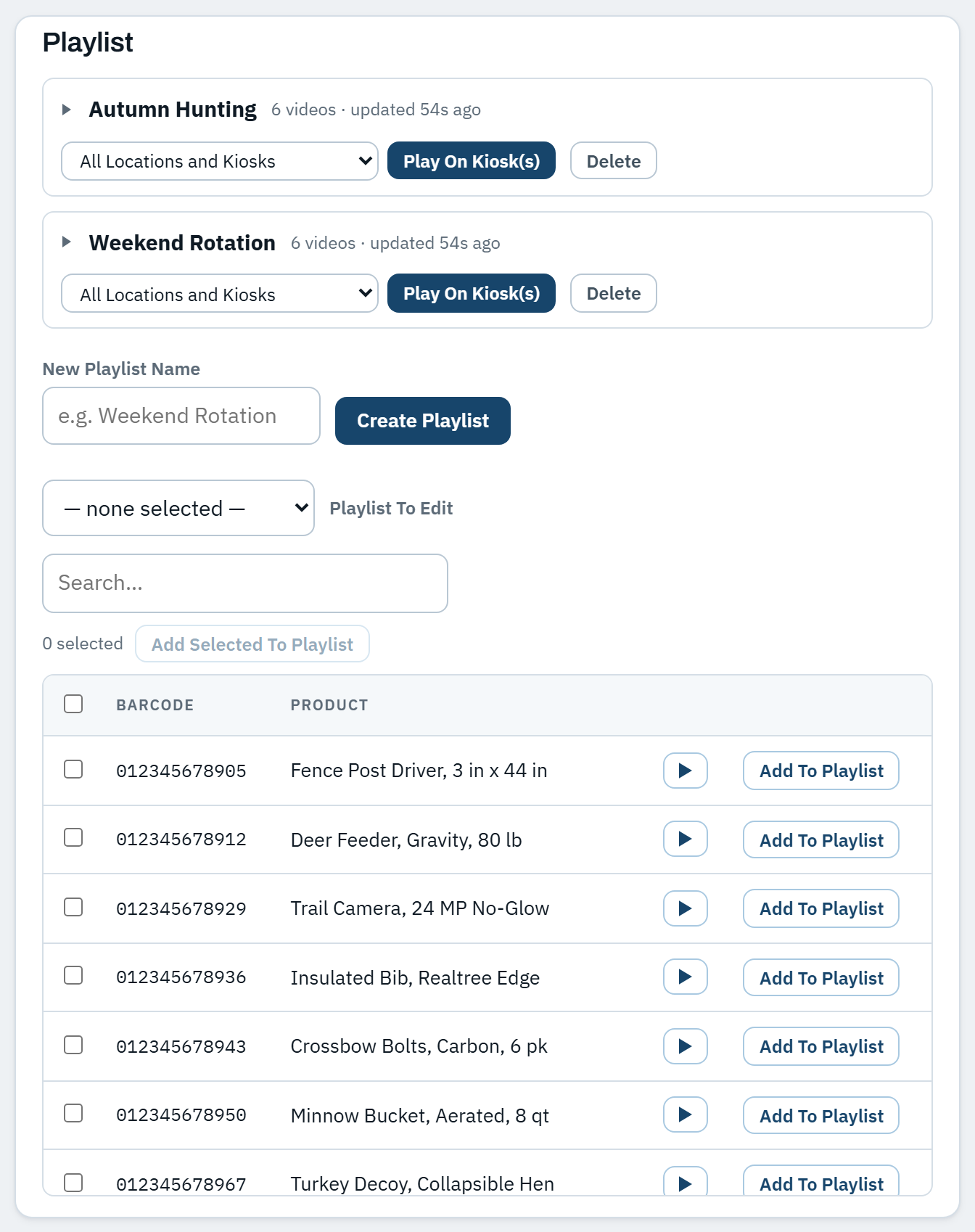
Task: Play preview video for Minnow Bucket
Action: coord(685,1115)
